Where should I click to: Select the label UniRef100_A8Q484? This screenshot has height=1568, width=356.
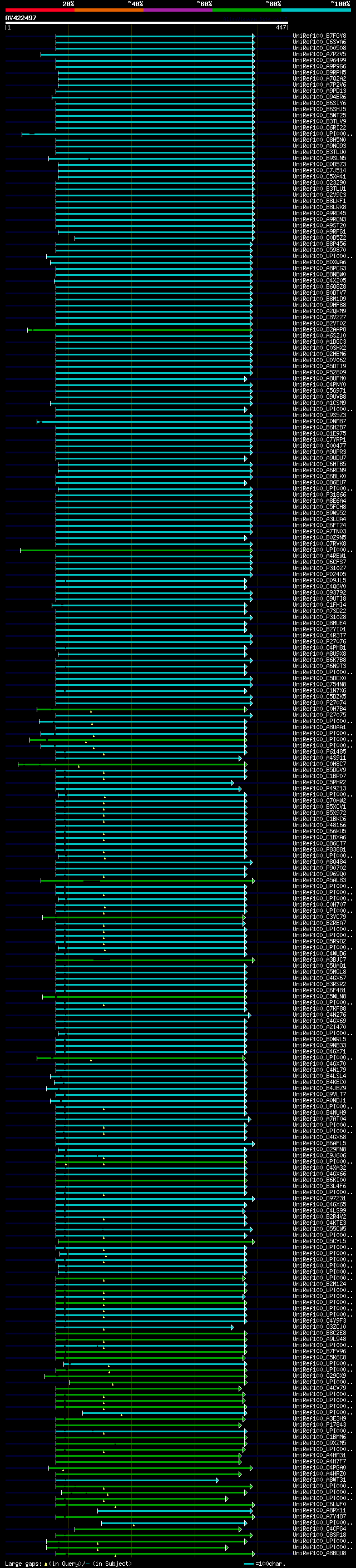319,862
